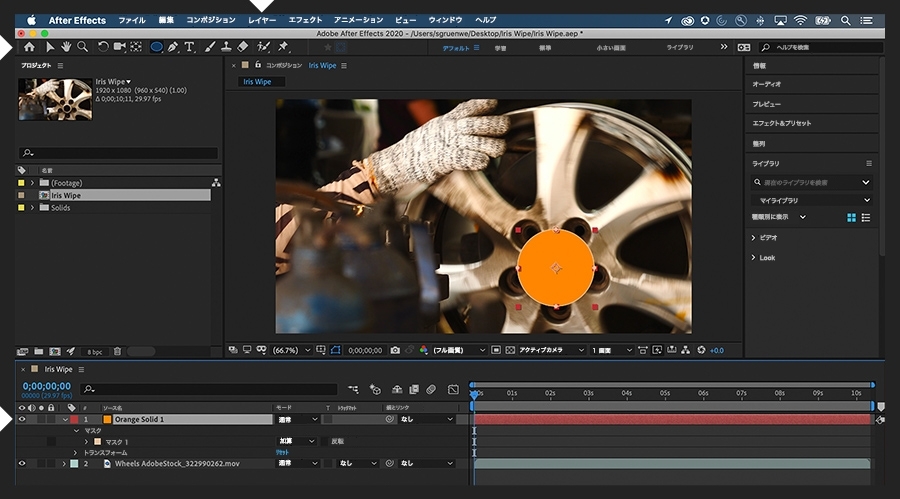Activate the Zoom tool in the toolbar

point(82,47)
